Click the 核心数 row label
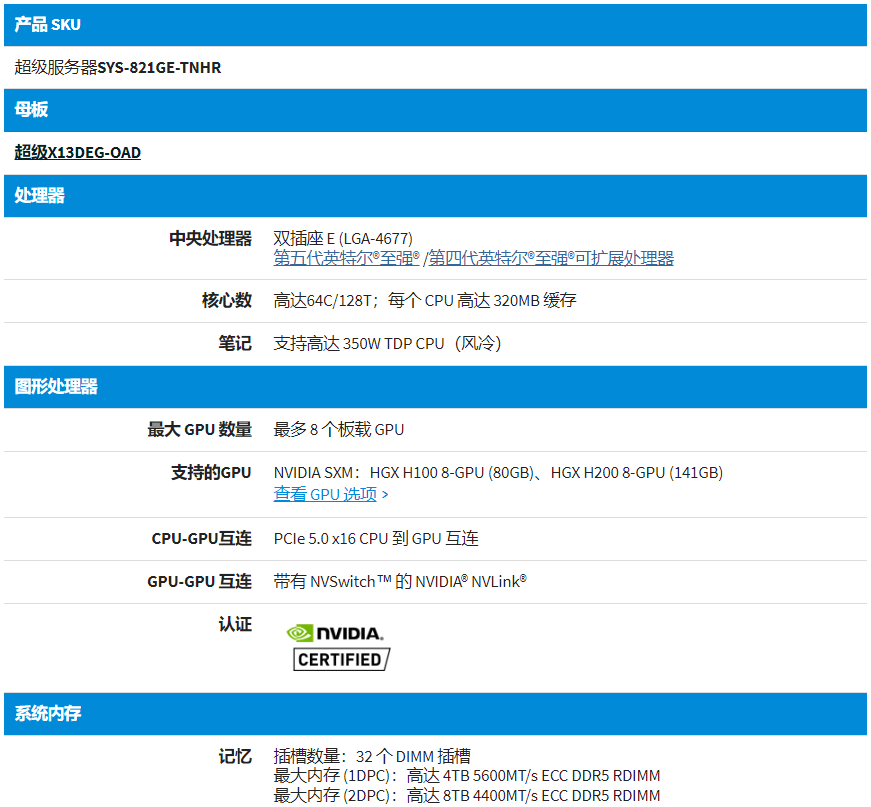This screenshot has width=871, height=807. [227, 300]
